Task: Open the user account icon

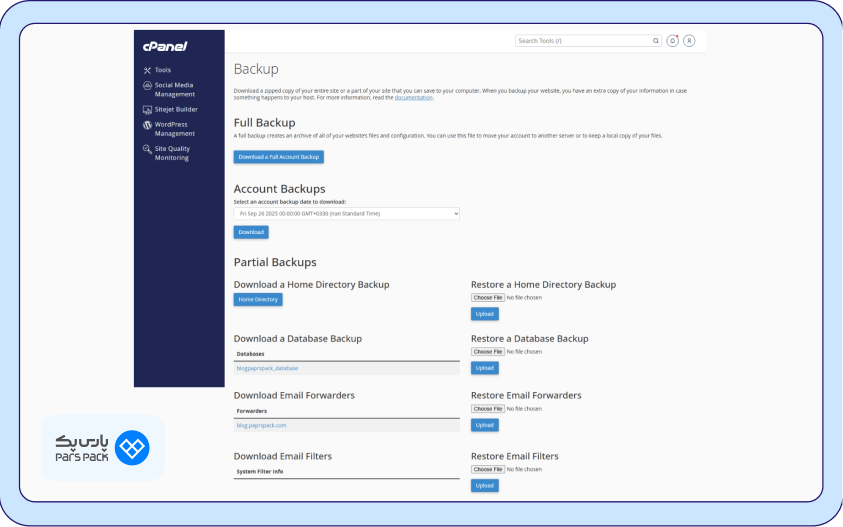Action: pyautogui.click(x=689, y=41)
